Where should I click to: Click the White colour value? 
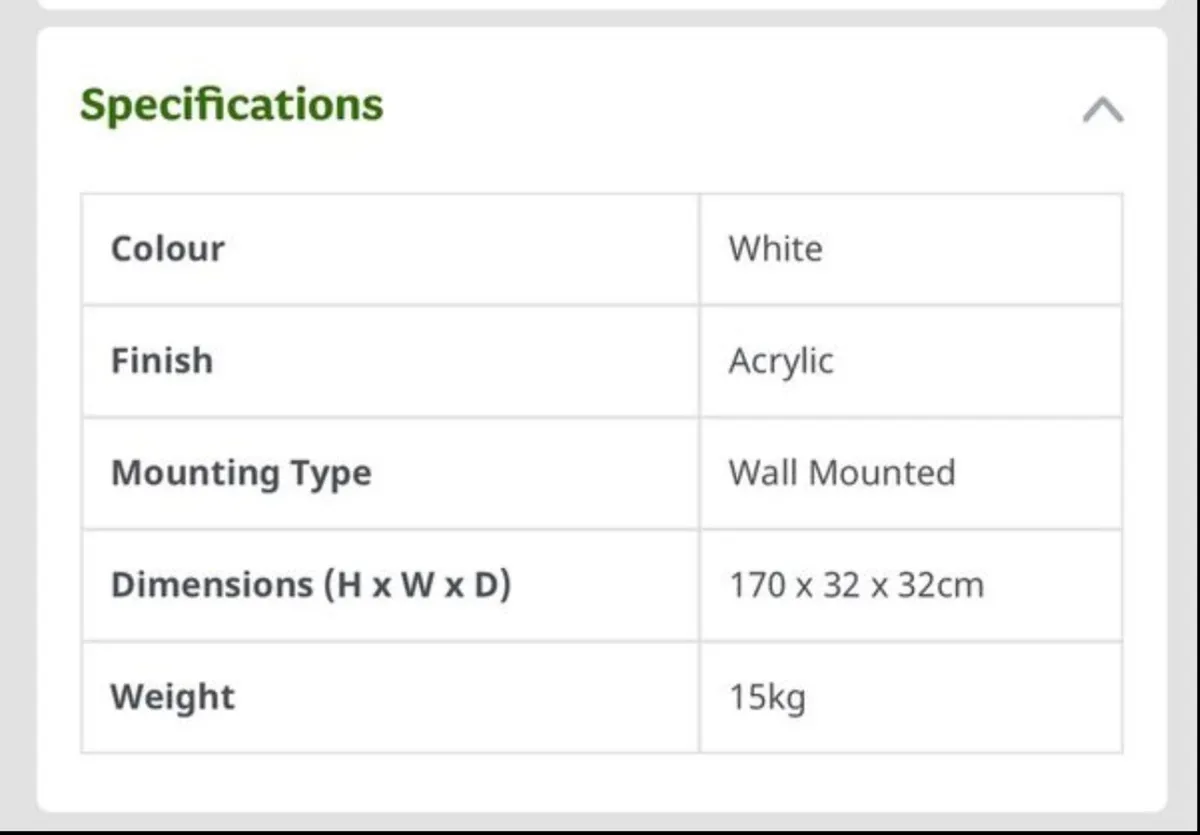click(x=775, y=248)
